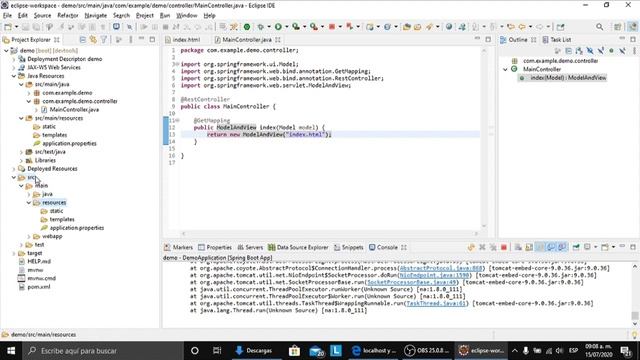Screen dimensions: 640x360
Task: Collapse the demo project node
Action: [x=6, y=51]
